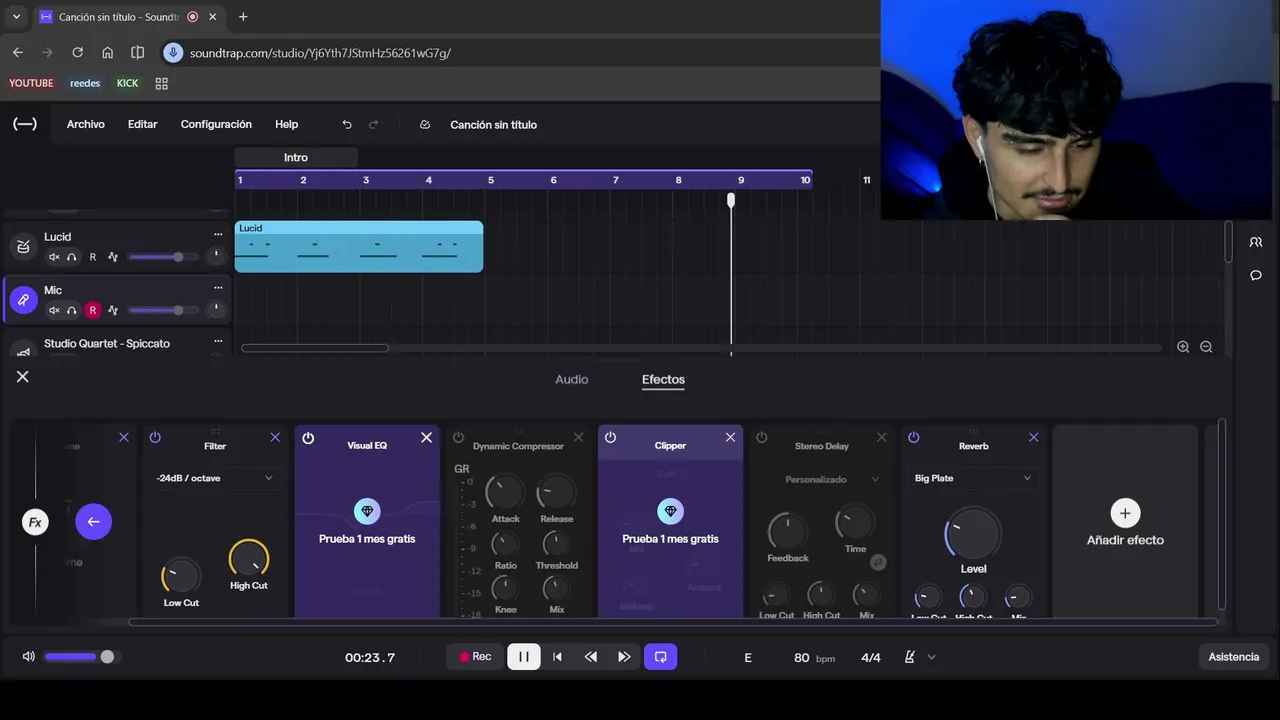Screen dimensions: 1280x720
Task: Click the undo arrow icon
Action: coord(347,124)
